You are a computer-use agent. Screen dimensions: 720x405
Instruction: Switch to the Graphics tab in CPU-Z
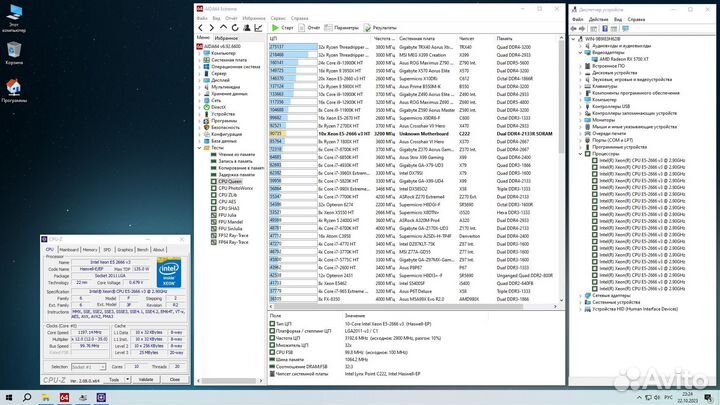[125, 249]
